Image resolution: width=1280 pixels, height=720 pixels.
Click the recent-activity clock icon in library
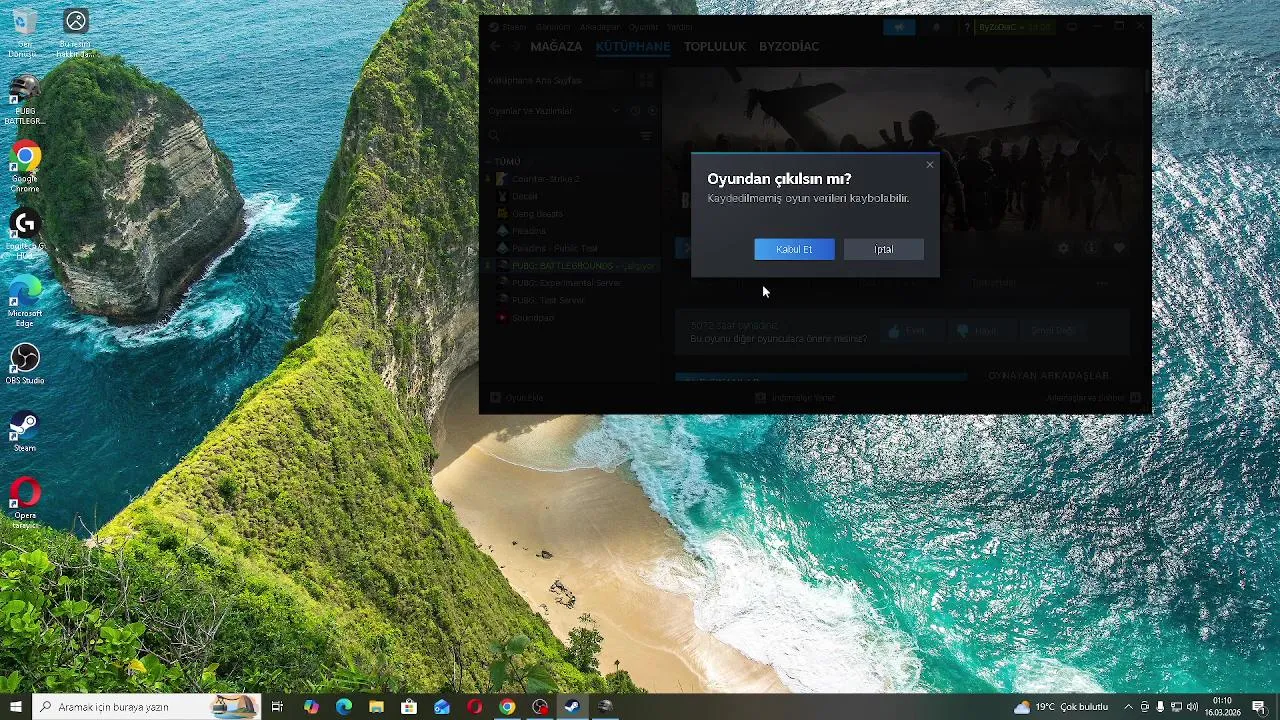pyautogui.click(x=635, y=111)
